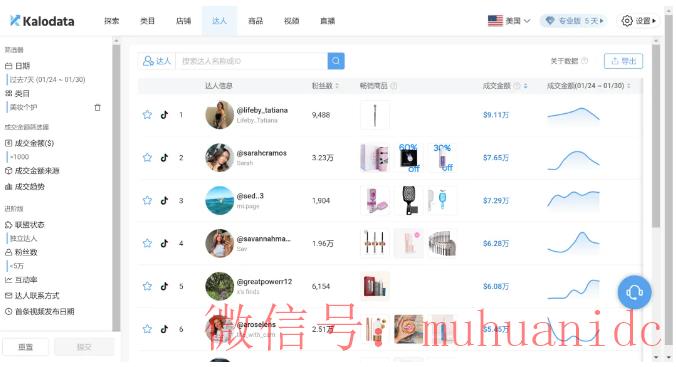The height and width of the screenshot is (367, 677).
Task: Click the 过去7天 (01/24 ~ 01/30) date value
Action: click(x=47, y=79)
